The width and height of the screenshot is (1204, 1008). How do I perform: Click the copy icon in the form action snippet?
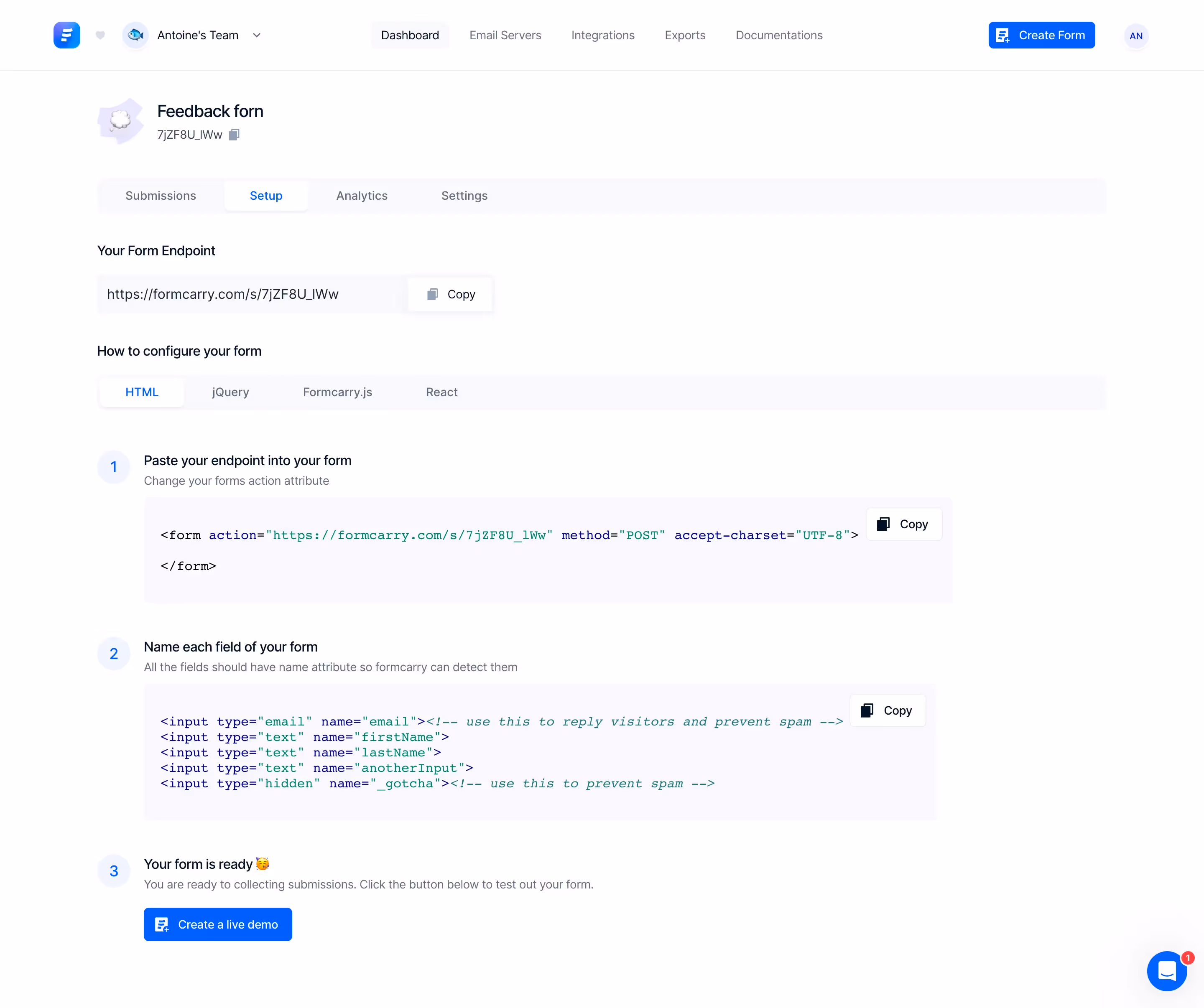(x=883, y=524)
